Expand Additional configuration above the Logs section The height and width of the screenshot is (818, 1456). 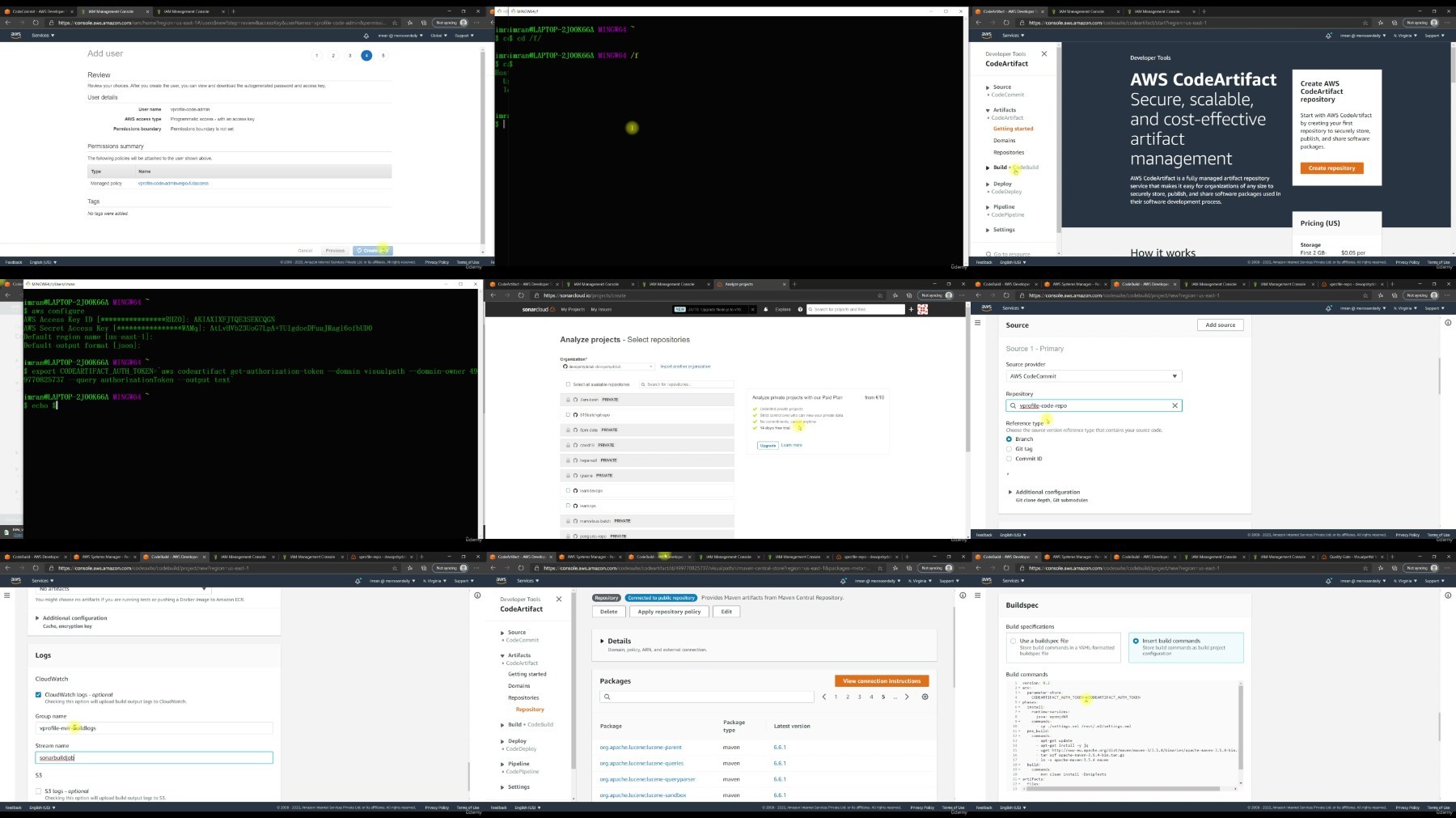(x=37, y=618)
